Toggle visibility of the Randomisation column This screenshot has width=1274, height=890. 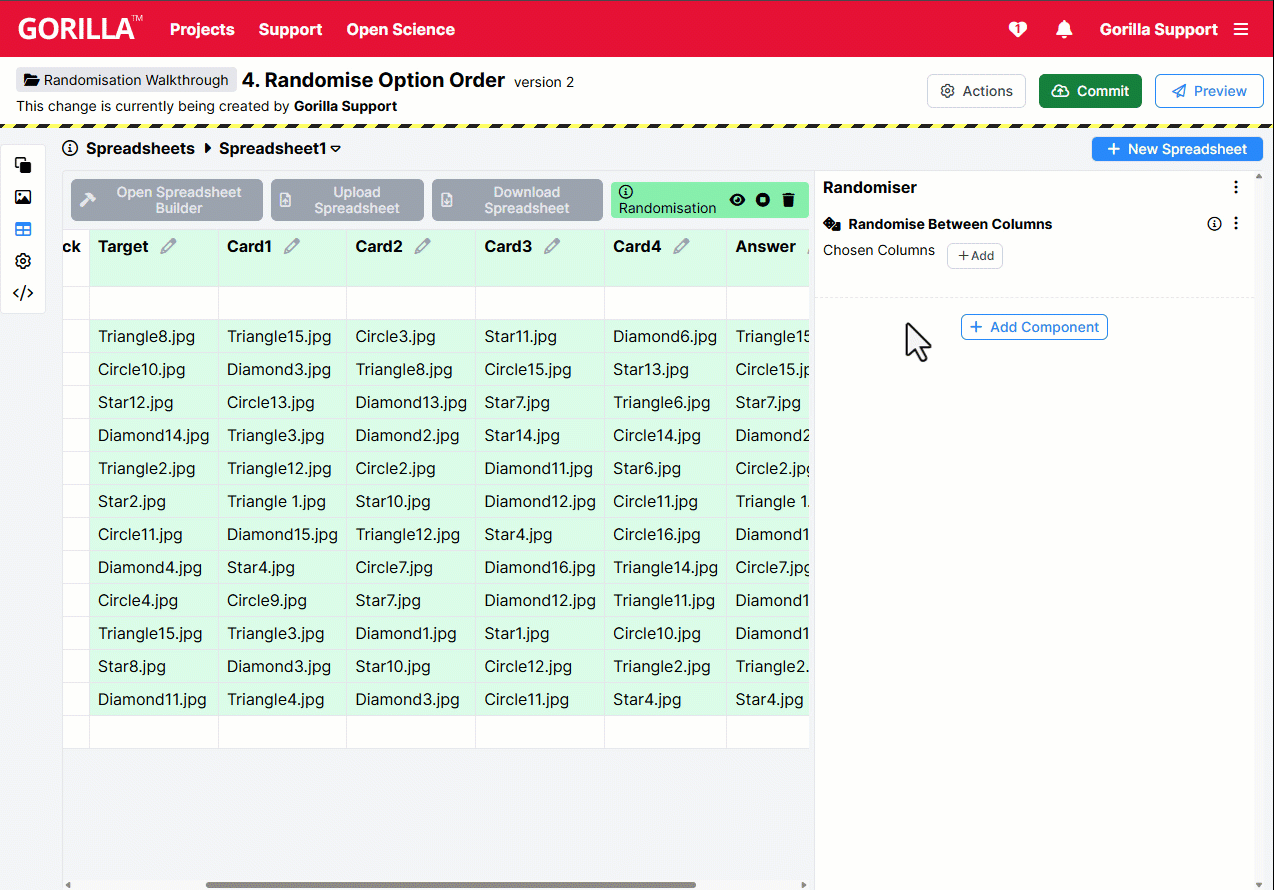pos(737,200)
